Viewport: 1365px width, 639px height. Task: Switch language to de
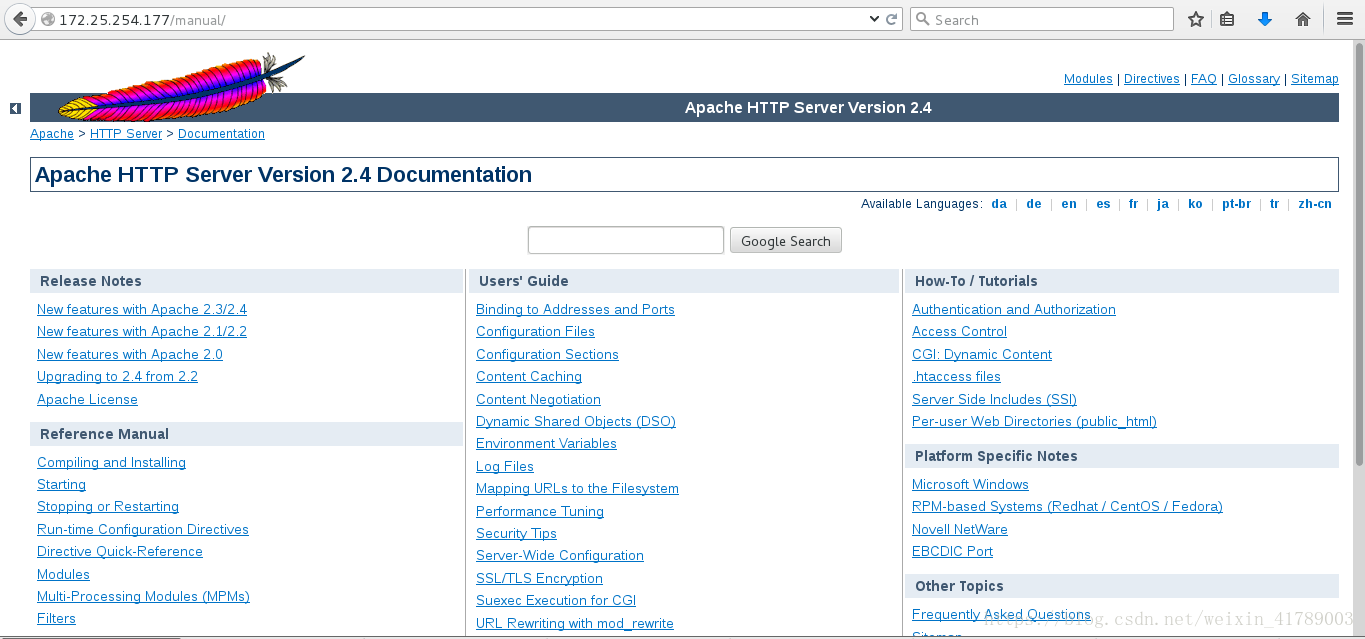(x=1034, y=204)
